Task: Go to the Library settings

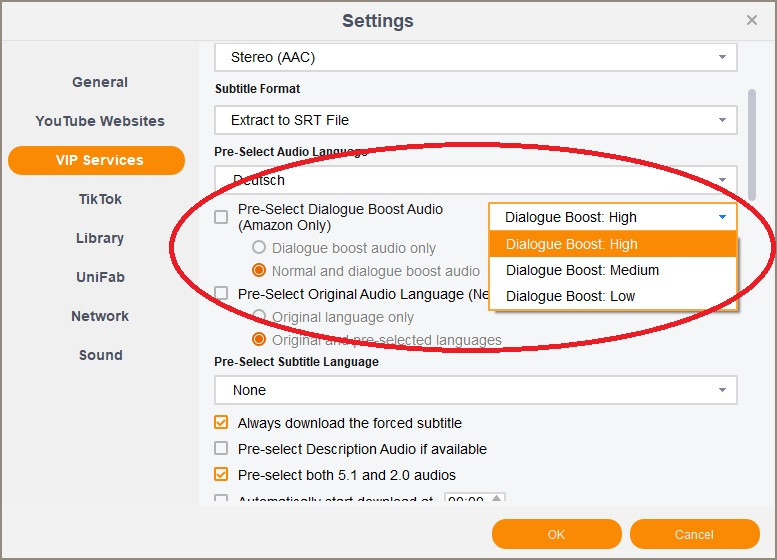Action: coord(100,238)
